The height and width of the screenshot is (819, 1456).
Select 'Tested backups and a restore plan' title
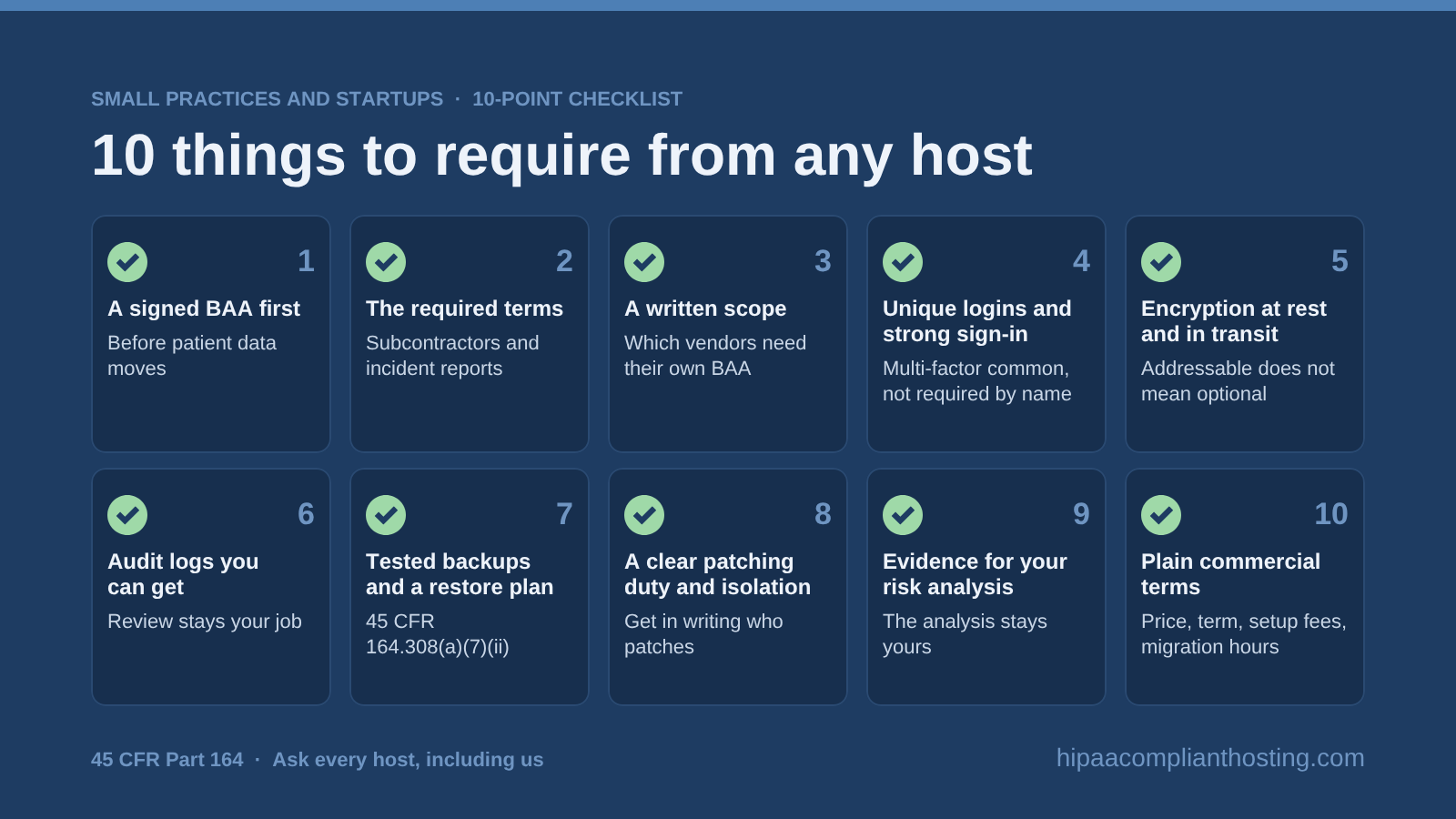point(460,574)
